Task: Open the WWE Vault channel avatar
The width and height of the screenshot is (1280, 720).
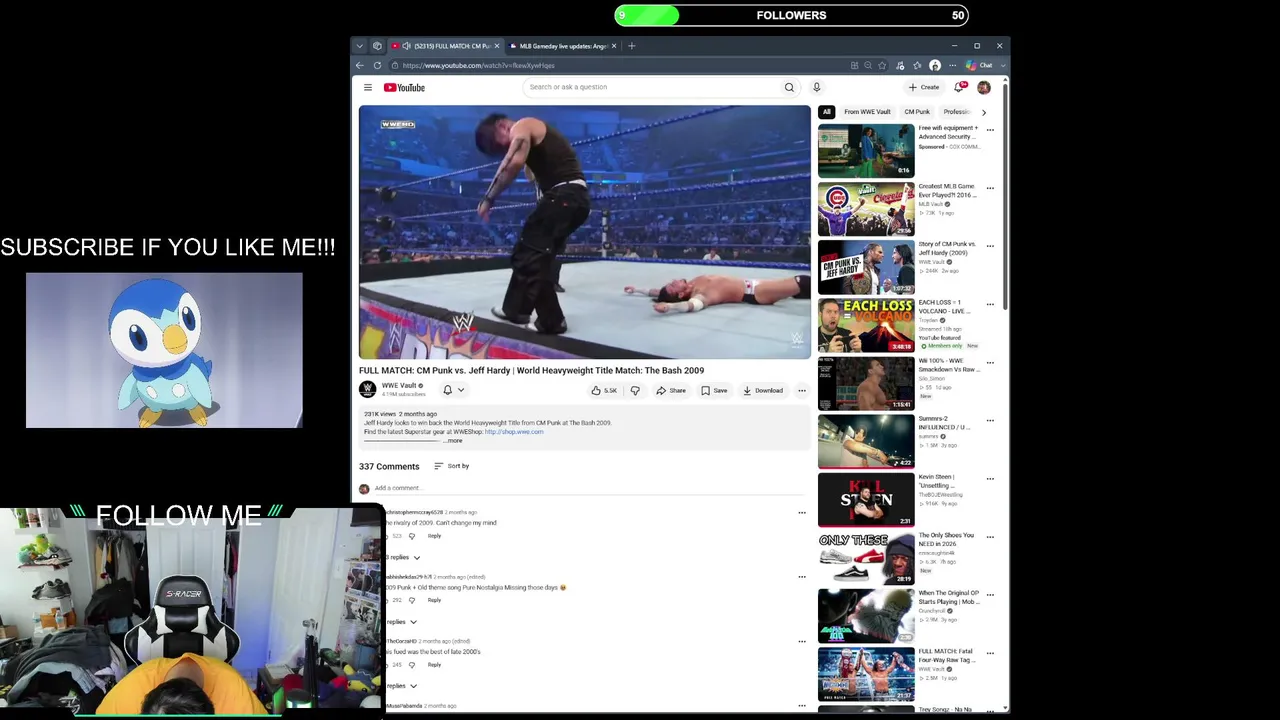Action: pos(368,390)
